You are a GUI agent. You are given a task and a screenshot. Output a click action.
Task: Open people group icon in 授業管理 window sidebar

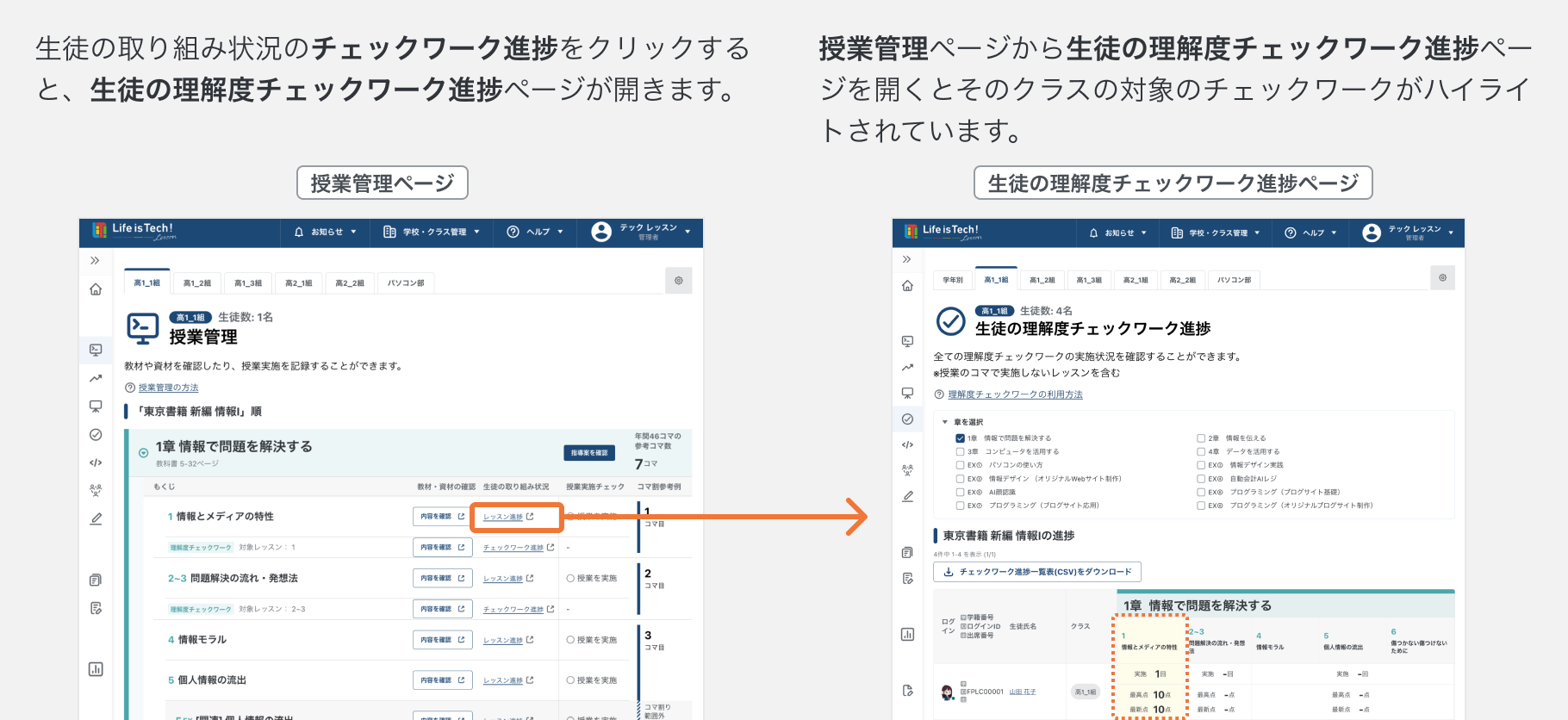96,490
